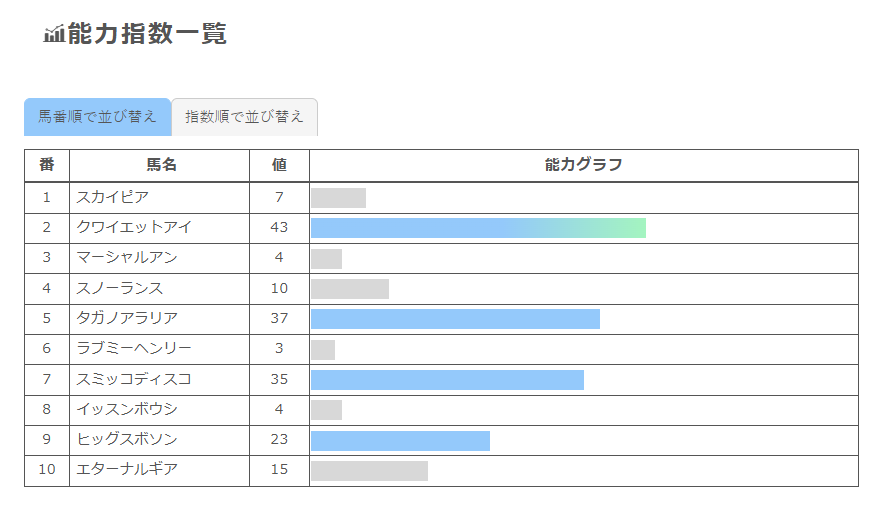Switch to 馬番順で並び替え tab
Screen dimensions: 888x509
[x=97, y=117]
